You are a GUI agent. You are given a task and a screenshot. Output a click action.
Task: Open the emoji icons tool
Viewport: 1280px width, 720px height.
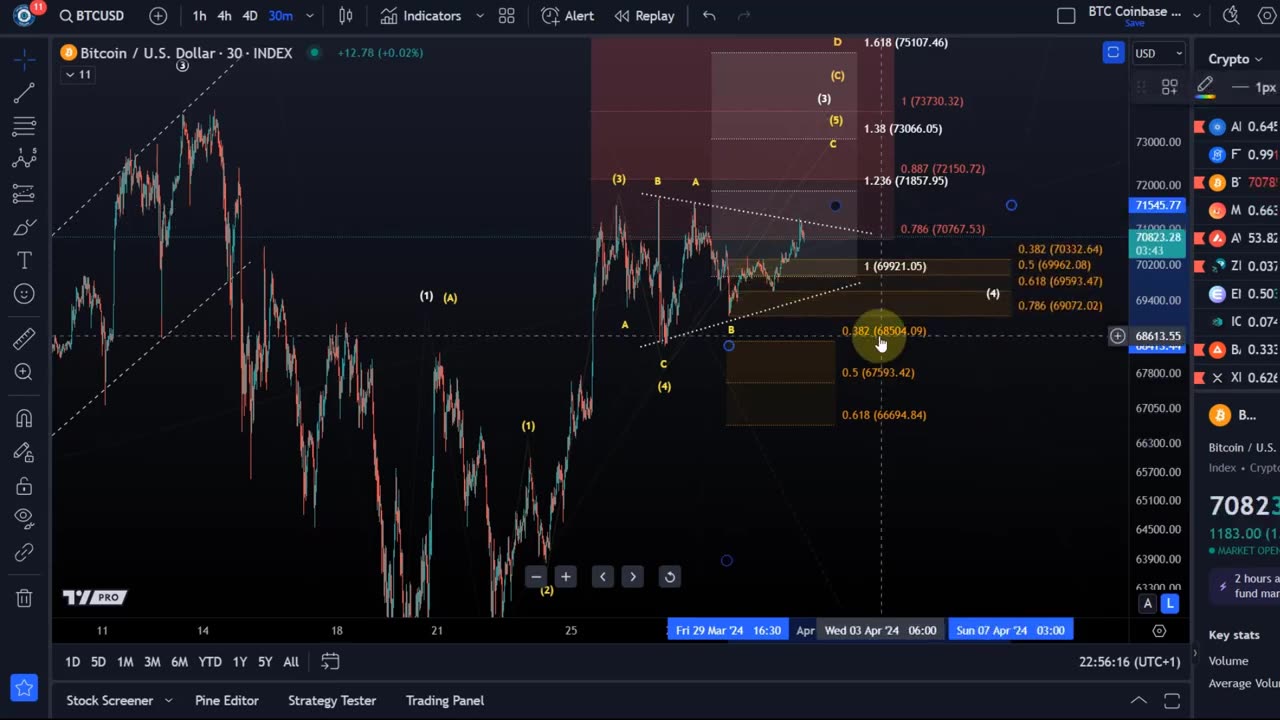[24, 294]
